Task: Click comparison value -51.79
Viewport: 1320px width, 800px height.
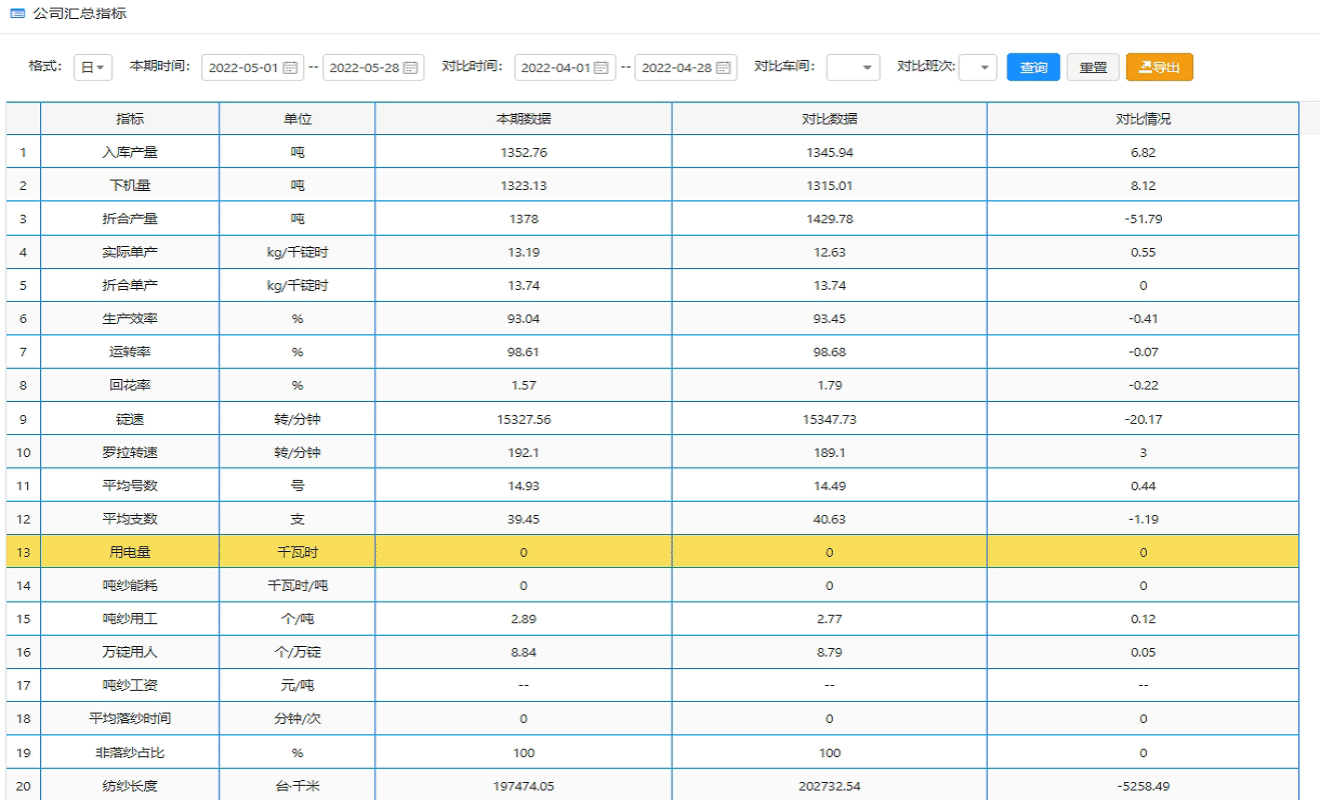Action: pos(1142,219)
